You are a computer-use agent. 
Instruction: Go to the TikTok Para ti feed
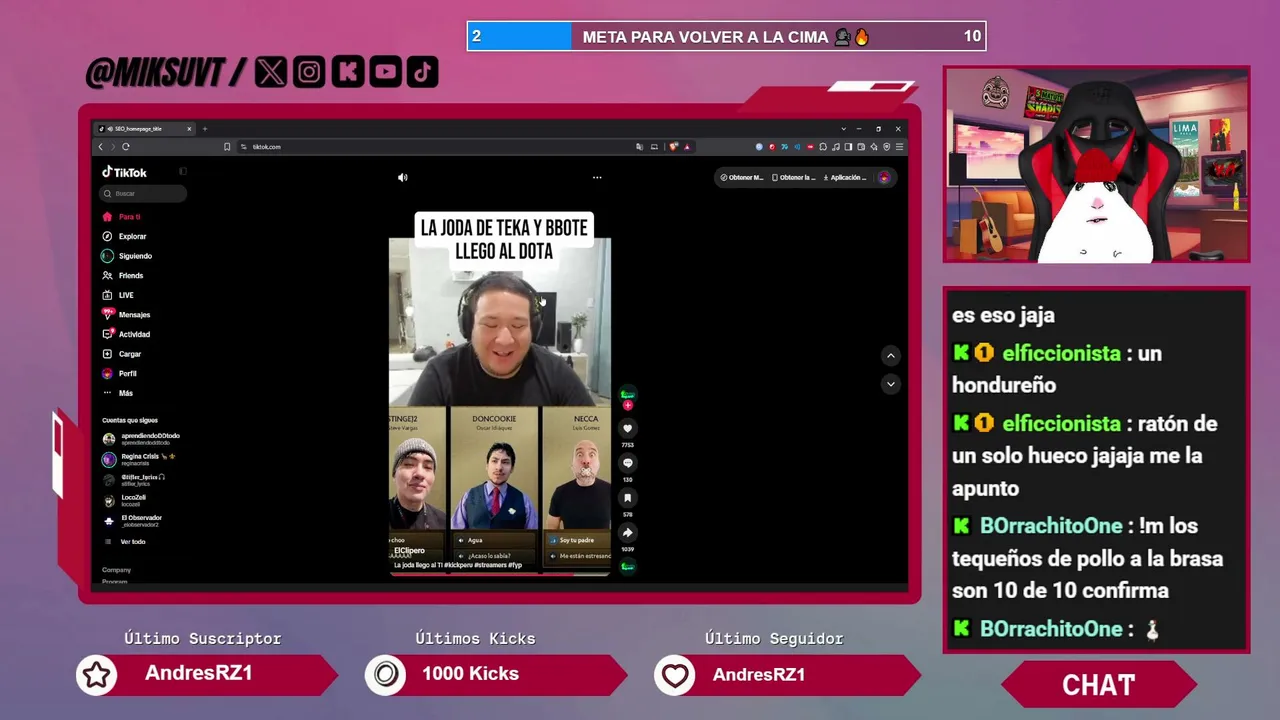[121, 217]
